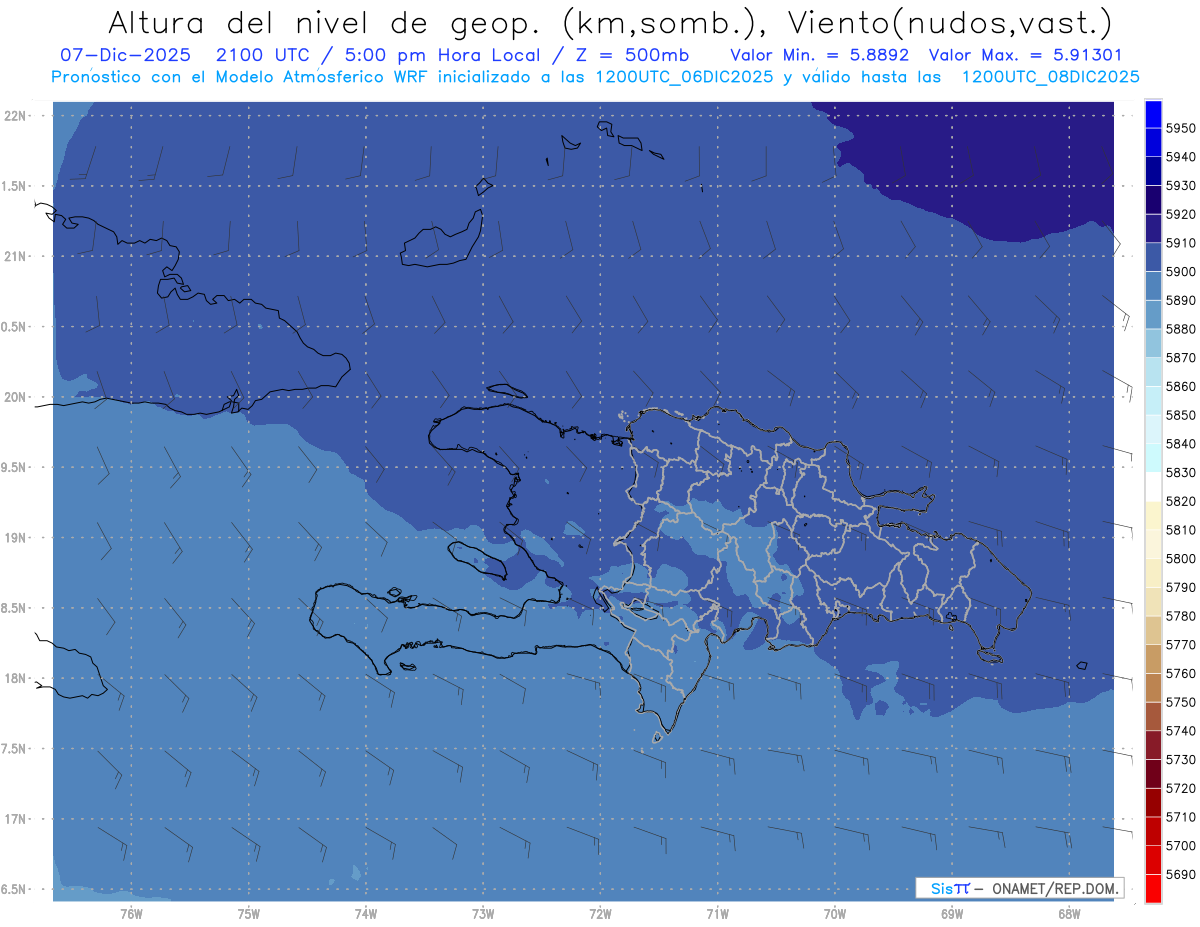The height and width of the screenshot is (927, 1200).
Task: Click the 5890 value on the color scale
Action: click(x=1181, y=300)
